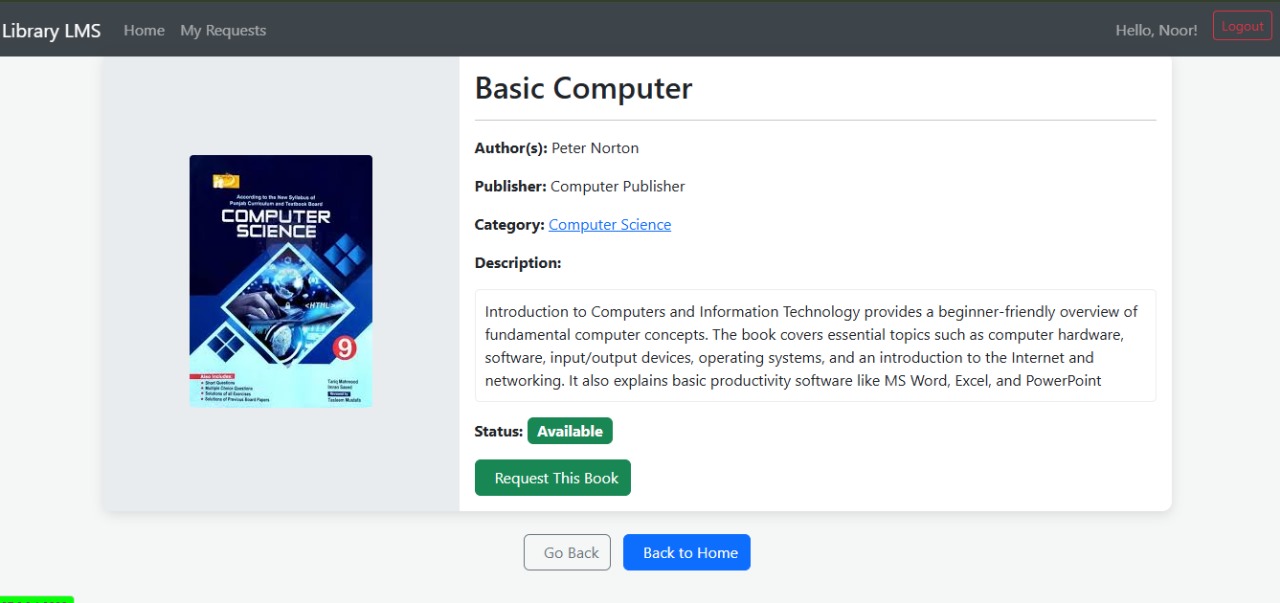1280x603 pixels.
Task: Click the Computer Science book cover image
Action: pos(281,281)
